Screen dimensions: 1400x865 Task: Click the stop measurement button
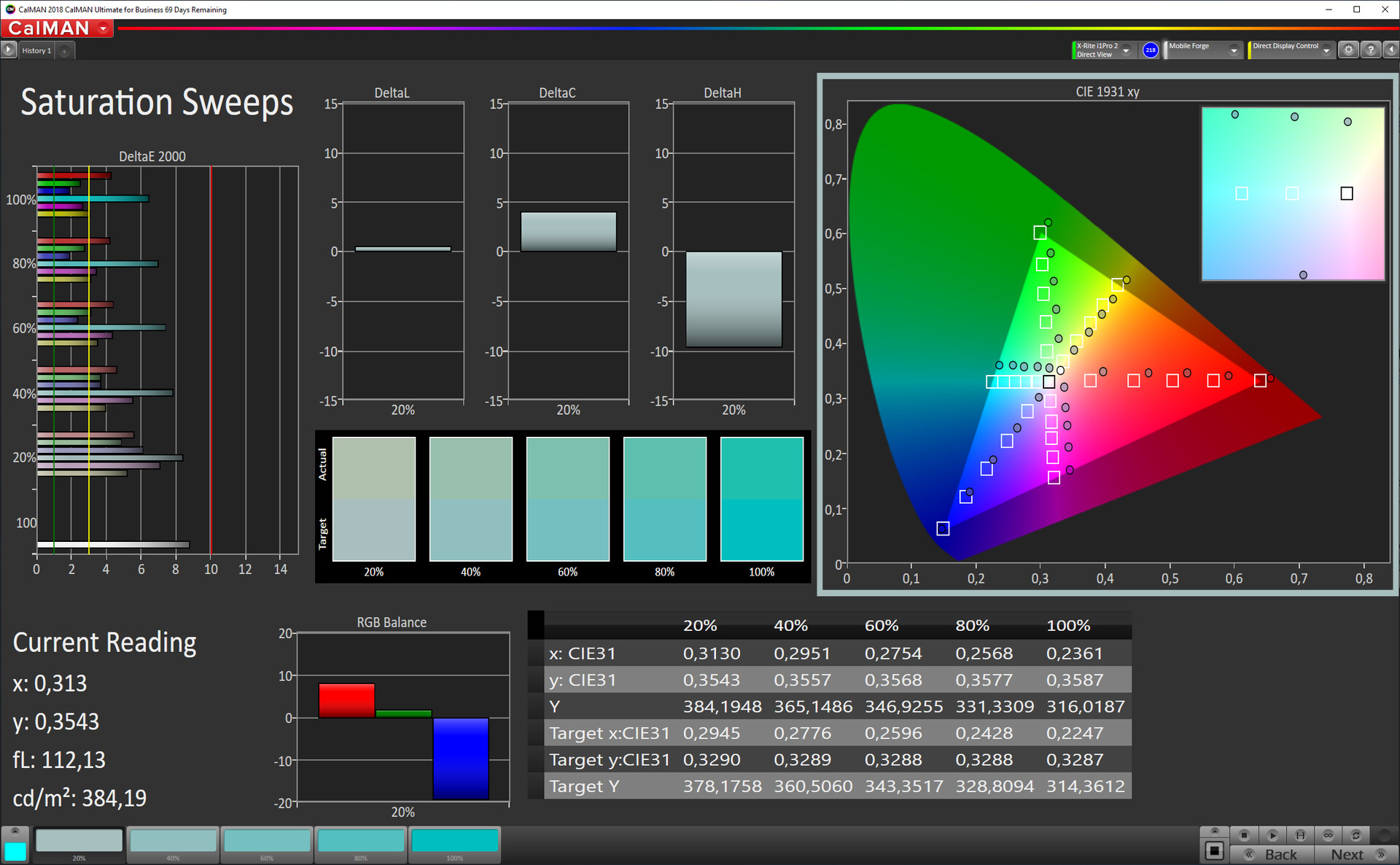[x=1245, y=835]
